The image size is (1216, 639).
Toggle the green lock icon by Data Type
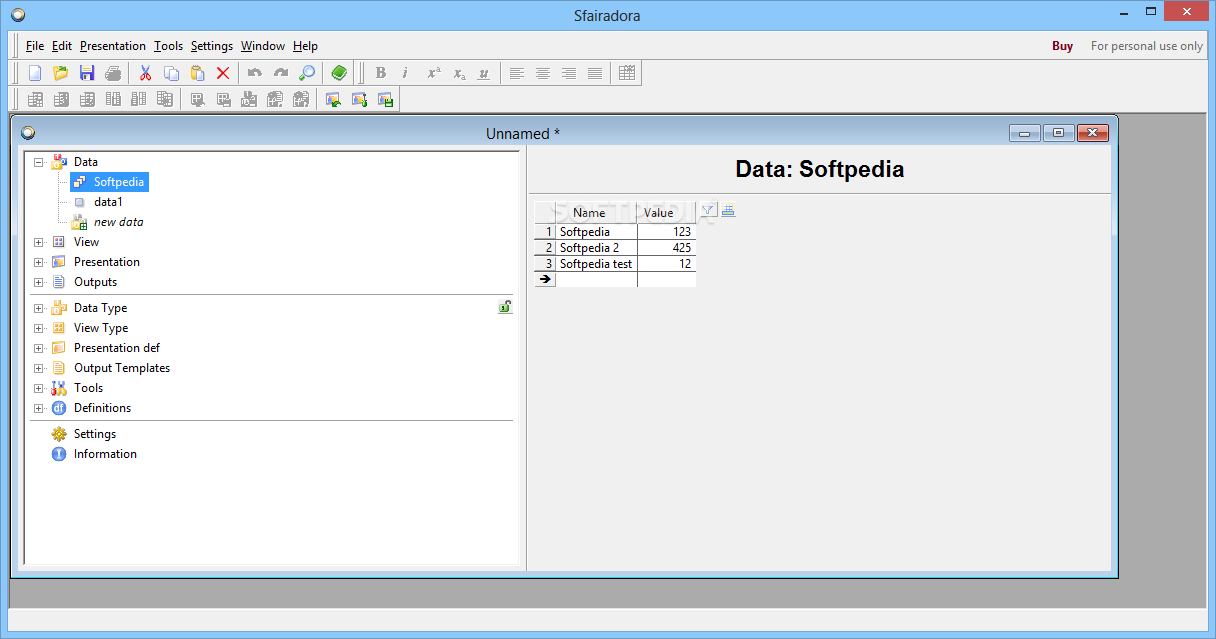[x=505, y=307]
